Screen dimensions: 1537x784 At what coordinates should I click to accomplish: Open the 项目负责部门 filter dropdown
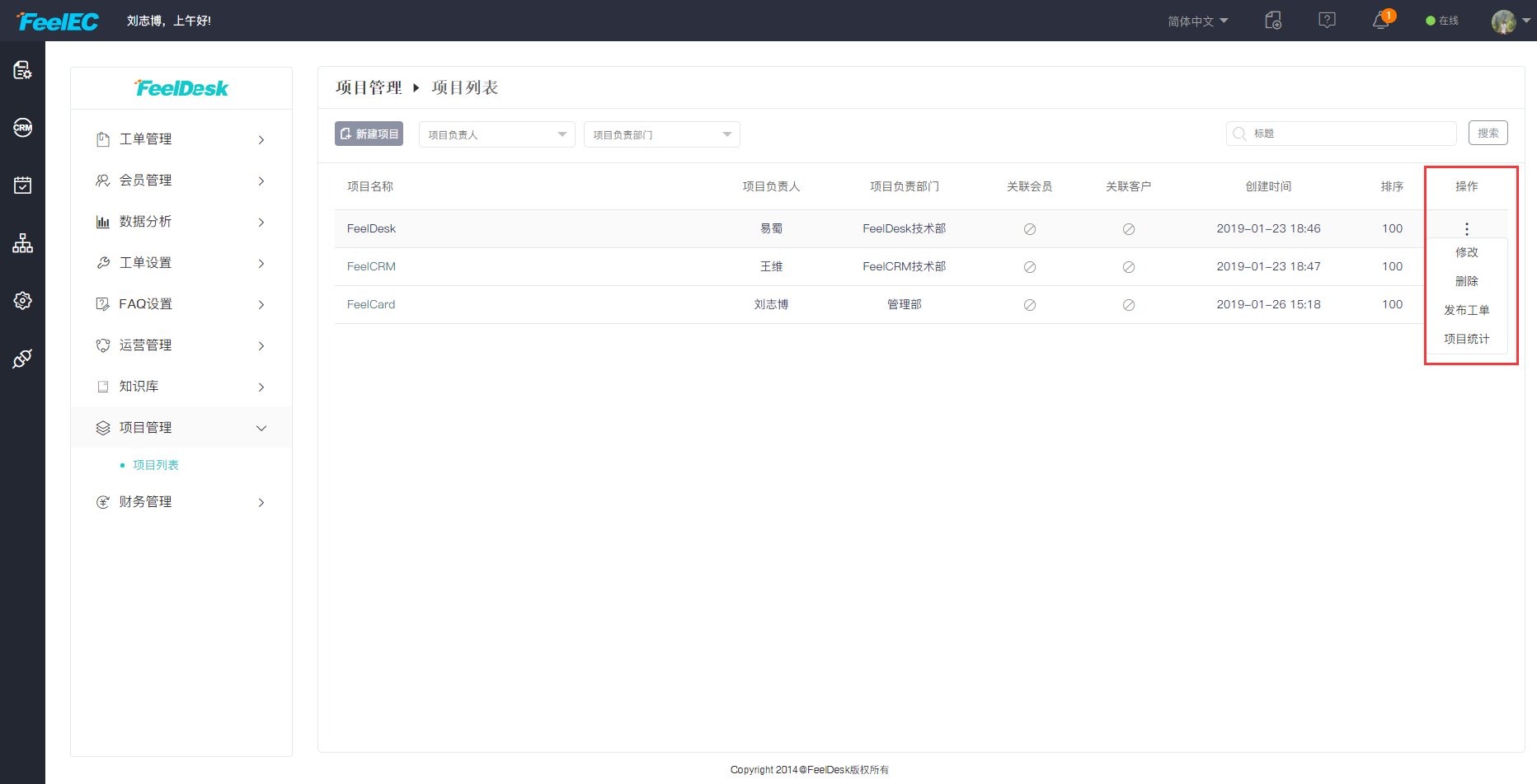tap(662, 134)
